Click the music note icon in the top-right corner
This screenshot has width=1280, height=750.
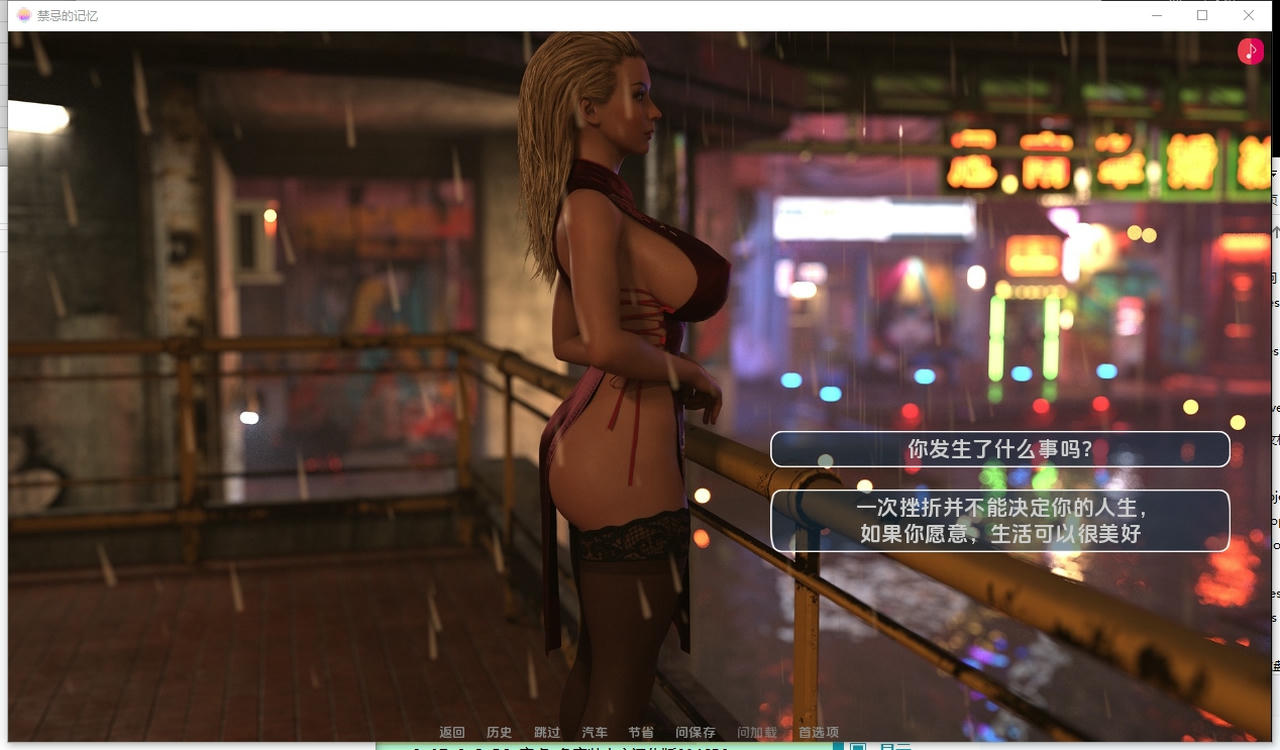[x=1251, y=50]
